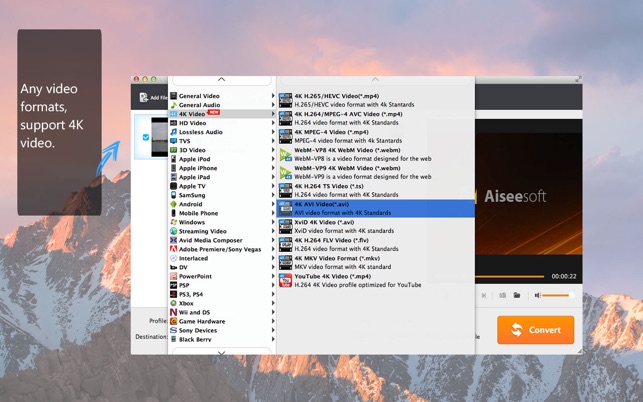The image size is (643, 402).
Task: Select the Apple iPod category
Action: [222, 159]
